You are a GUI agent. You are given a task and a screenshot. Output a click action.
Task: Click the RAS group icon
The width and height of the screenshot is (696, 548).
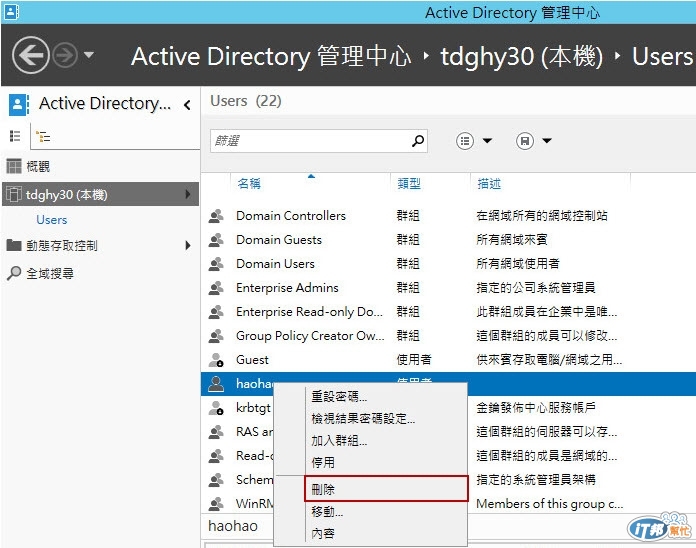216,431
